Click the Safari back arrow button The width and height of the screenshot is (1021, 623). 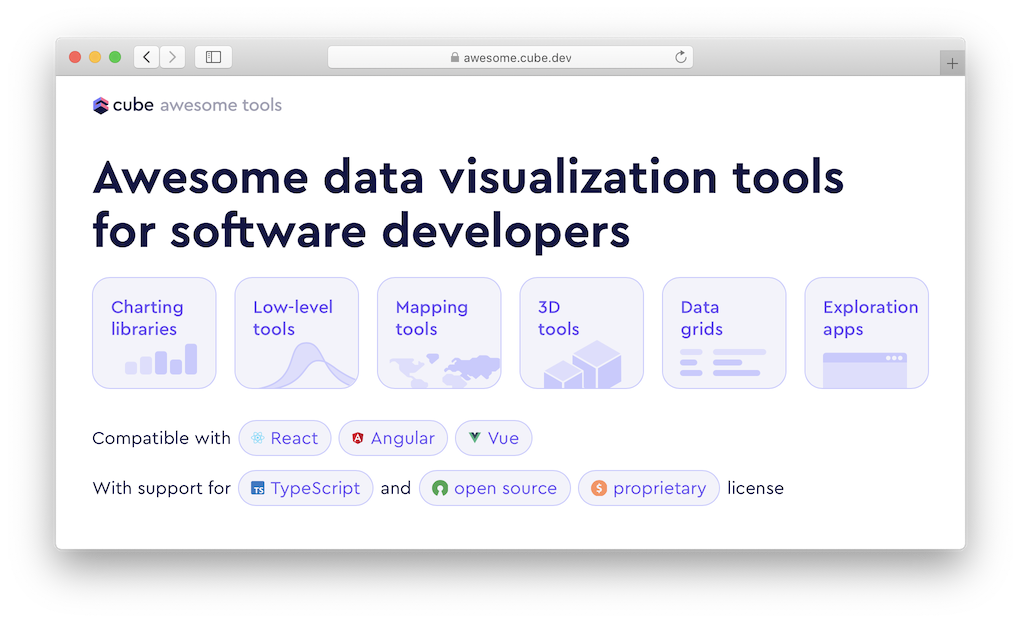point(147,57)
